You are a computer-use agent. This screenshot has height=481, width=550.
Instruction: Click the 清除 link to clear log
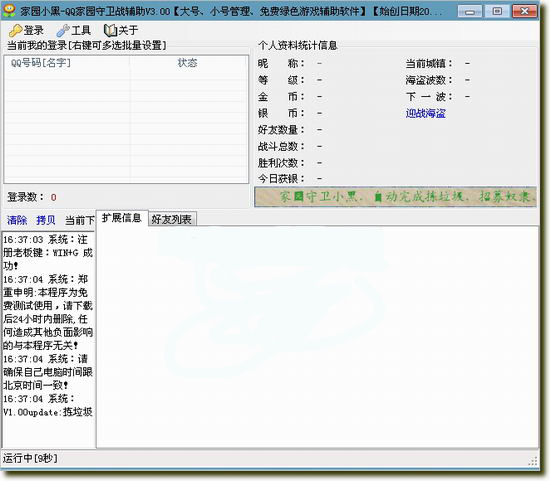pos(17,220)
